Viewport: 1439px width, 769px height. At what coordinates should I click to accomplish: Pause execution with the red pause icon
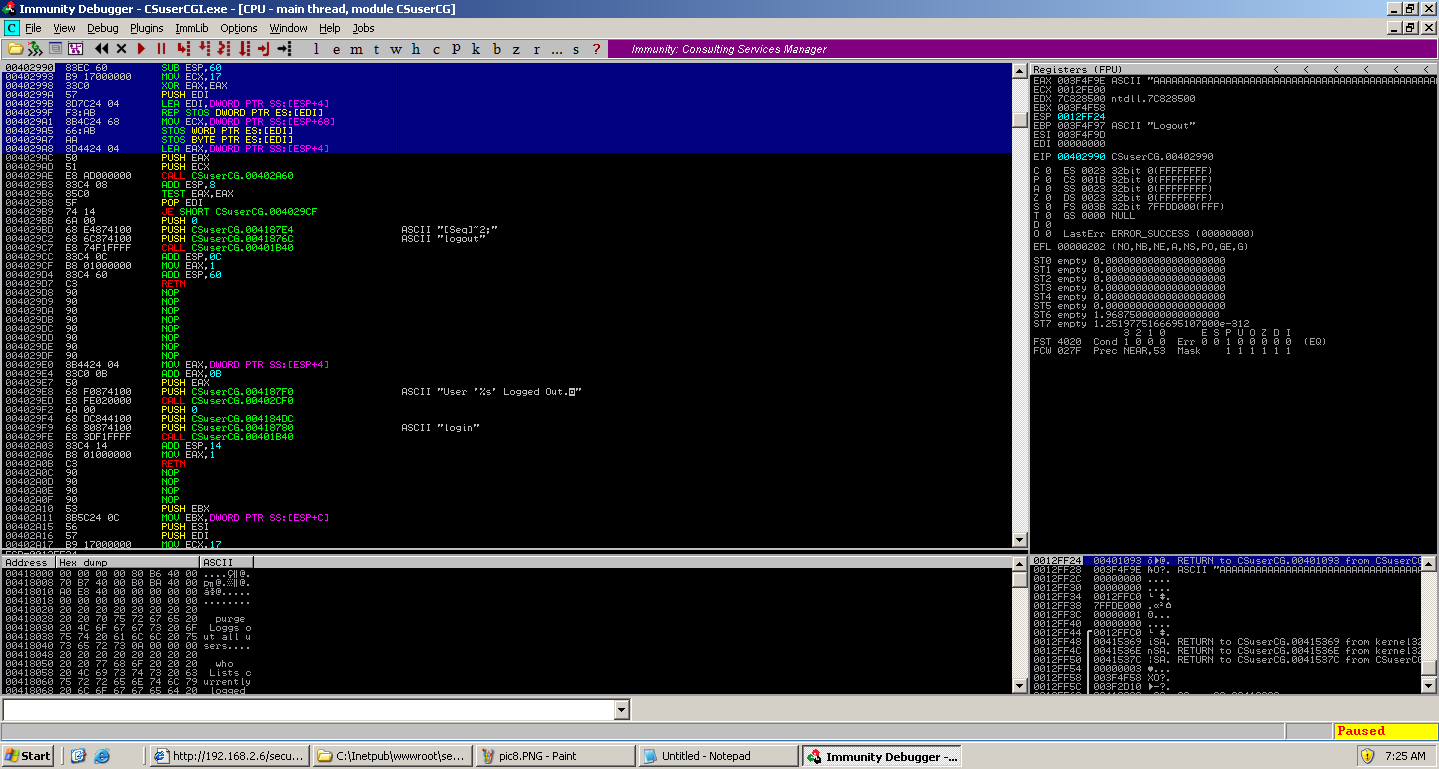point(161,48)
